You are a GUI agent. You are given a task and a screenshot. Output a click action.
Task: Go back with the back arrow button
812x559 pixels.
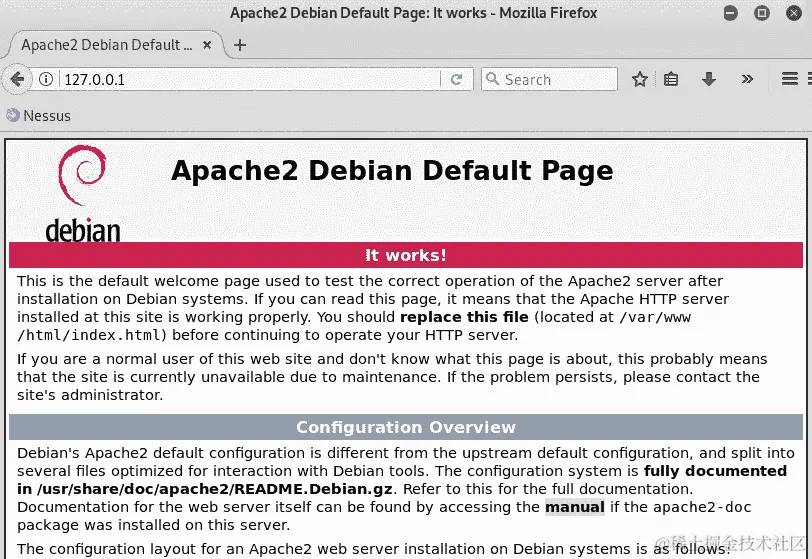pyautogui.click(x=18, y=79)
